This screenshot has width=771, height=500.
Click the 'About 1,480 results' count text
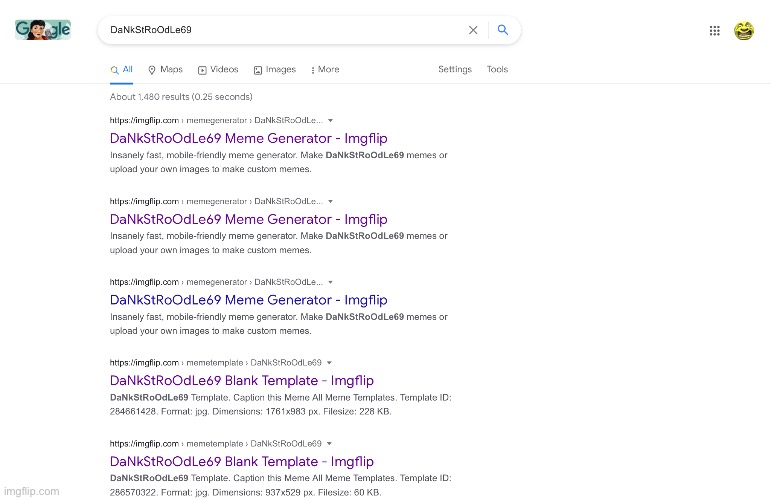(x=181, y=97)
